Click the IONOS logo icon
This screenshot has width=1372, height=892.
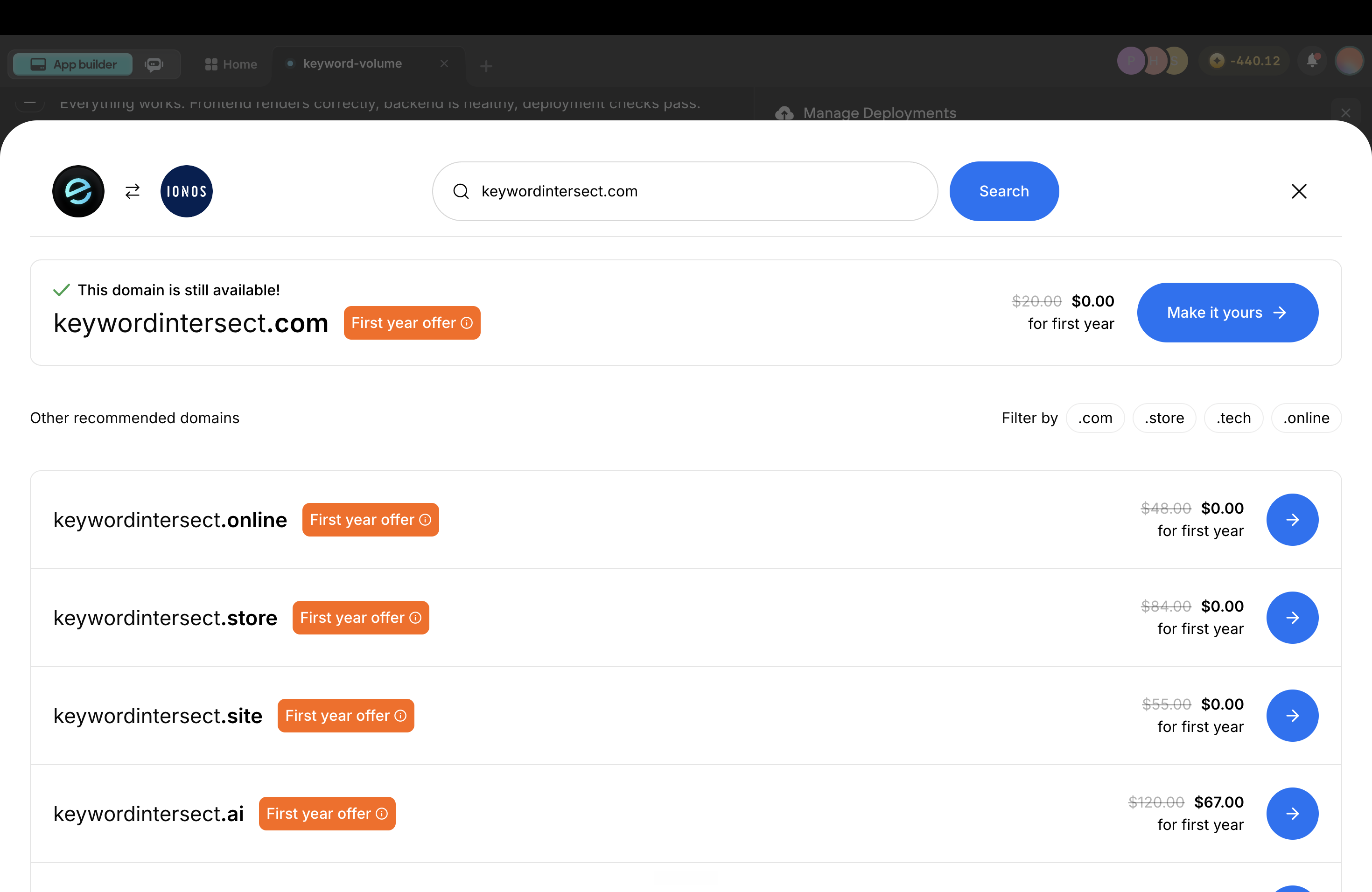click(x=186, y=191)
